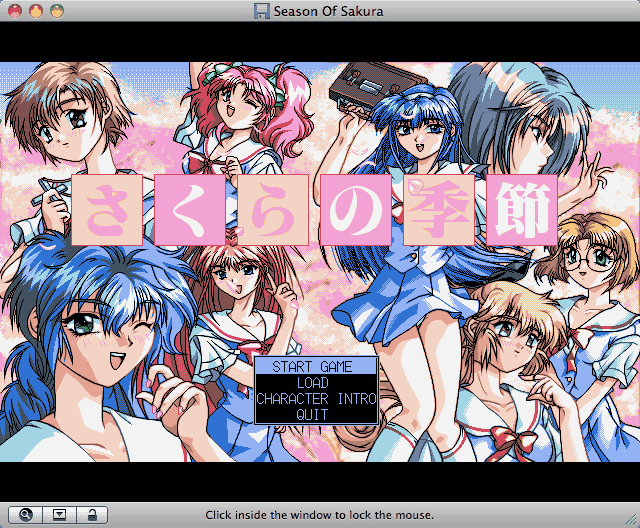Click the magnifier zoom icon in bottom toolbar
Screen dimensions: 640x528
click(25, 515)
